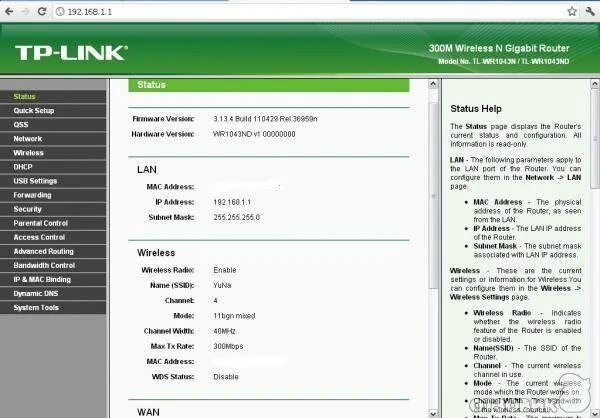Click help panel scroll up arrow
Screen dimensions: 600x418
click(x=595, y=84)
